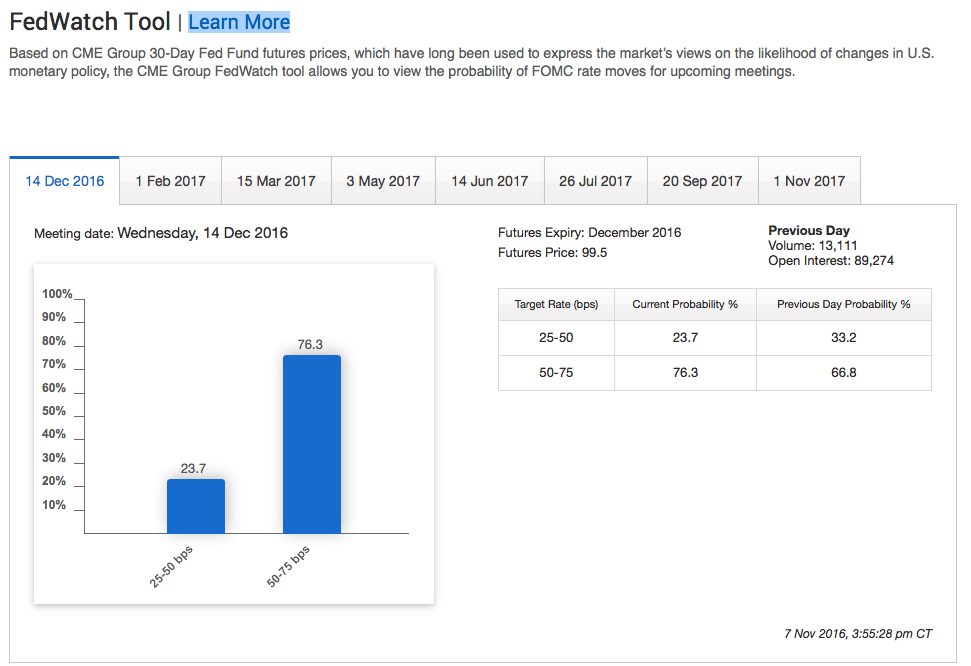This screenshot has height=666, width=971.
Task: Click the 1 Nov 2017 tab
Action: pos(809,181)
